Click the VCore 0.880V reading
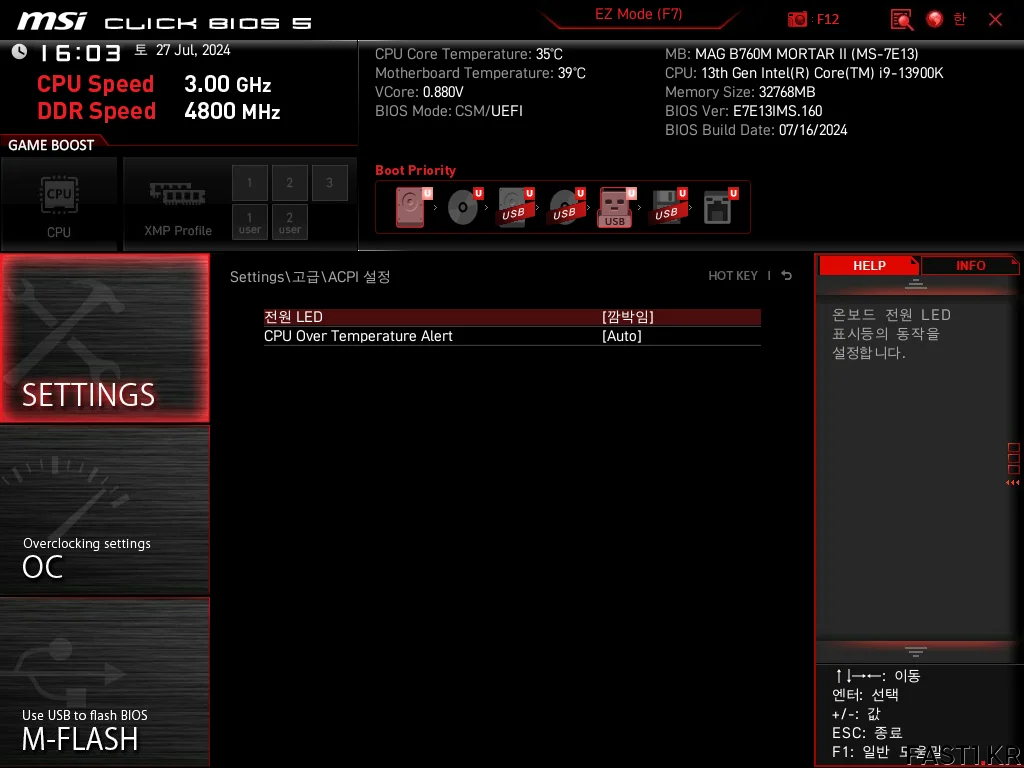Image resolution: width=1024 pixels, height=768 pixels. (419, 92)
